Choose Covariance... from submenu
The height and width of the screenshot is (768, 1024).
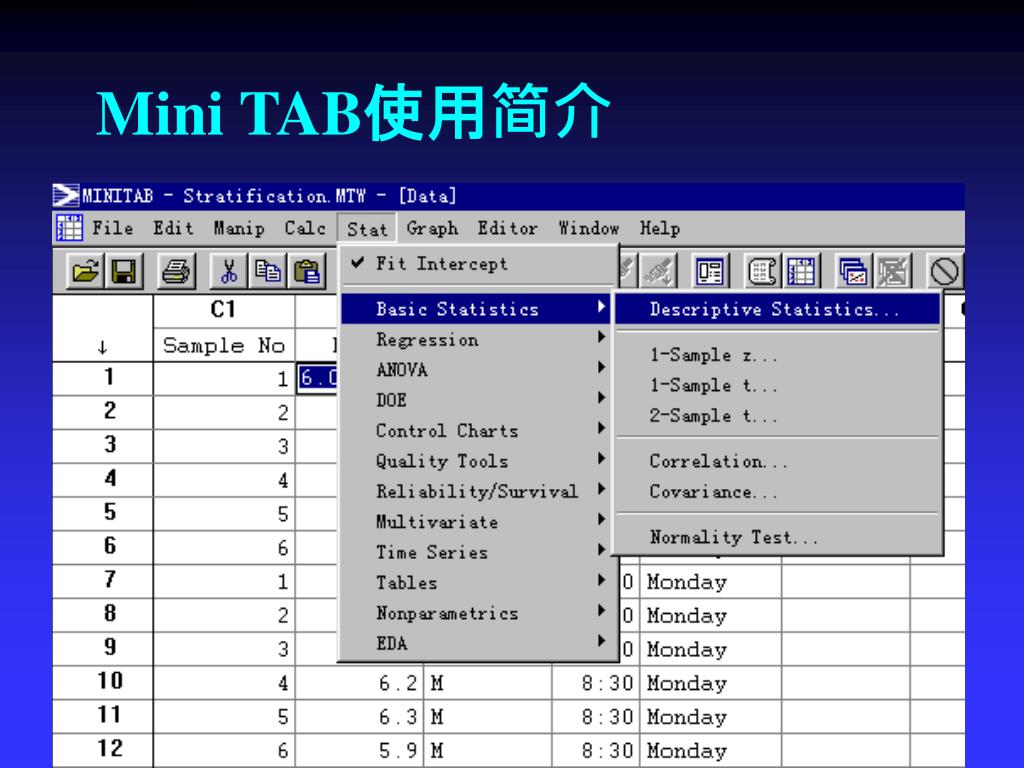(x=777, y=491)
